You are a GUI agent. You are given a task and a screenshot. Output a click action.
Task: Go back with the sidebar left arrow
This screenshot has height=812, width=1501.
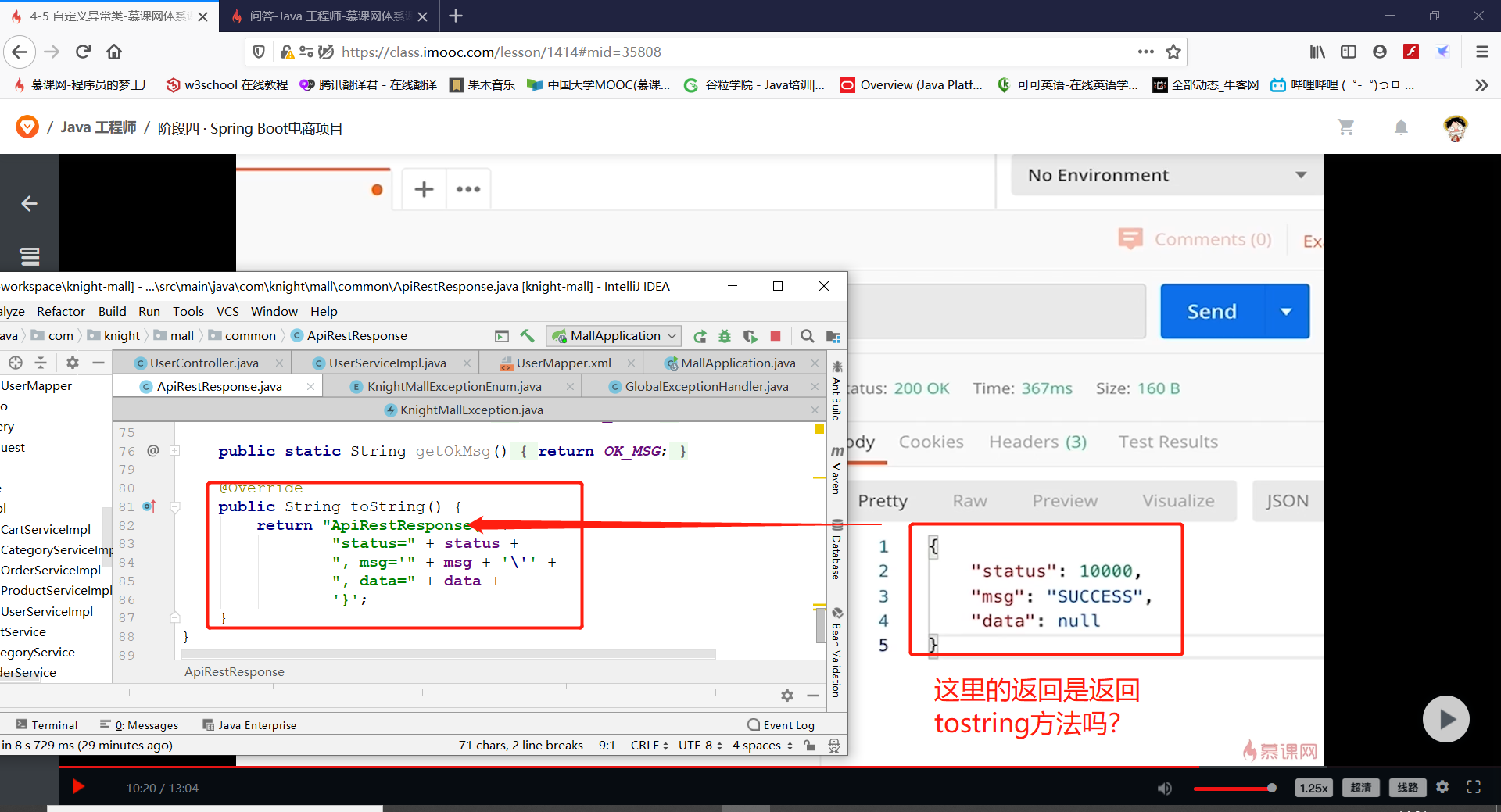(29, 203)
